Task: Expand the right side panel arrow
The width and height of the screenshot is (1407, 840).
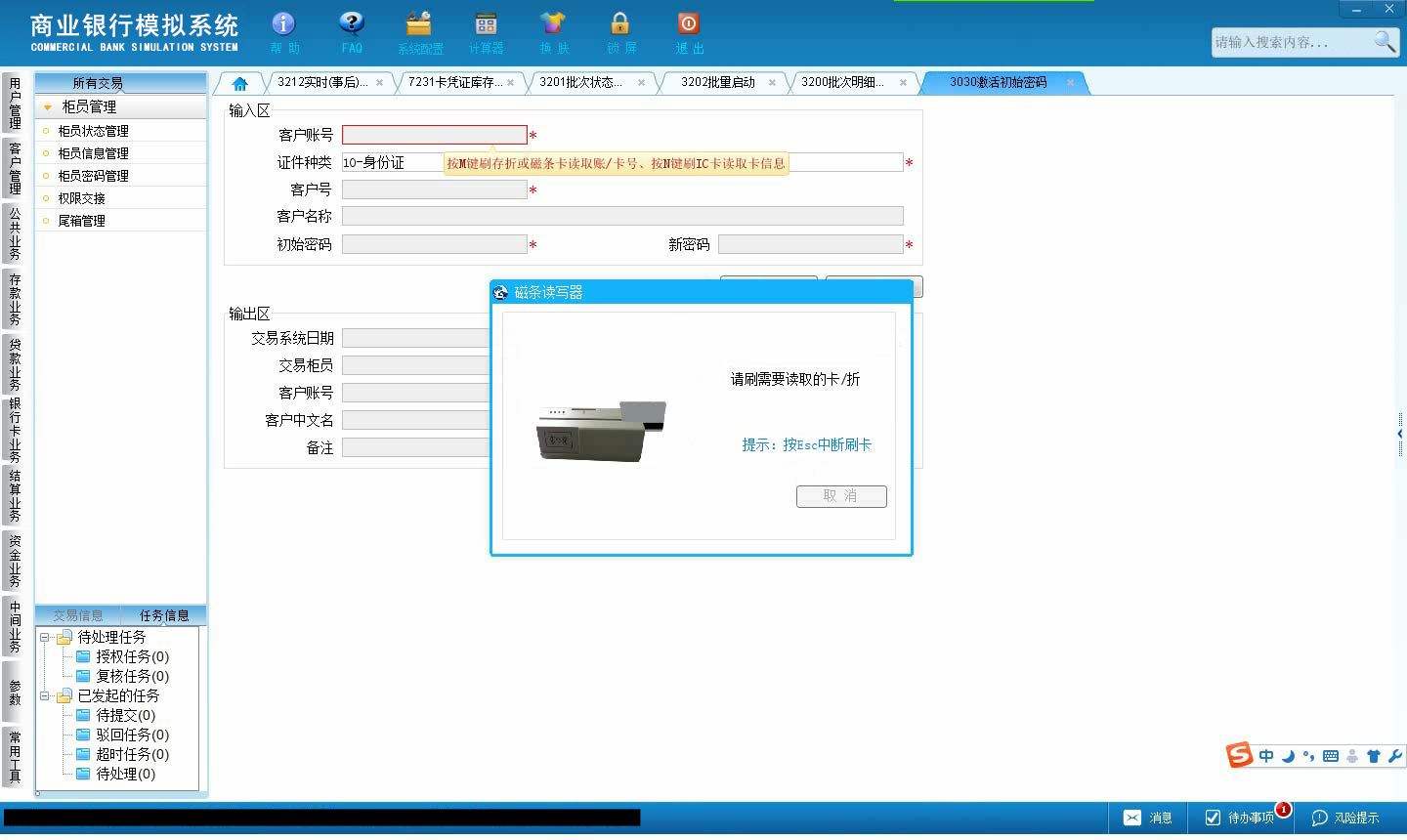Action: [x=1400, y=434]
